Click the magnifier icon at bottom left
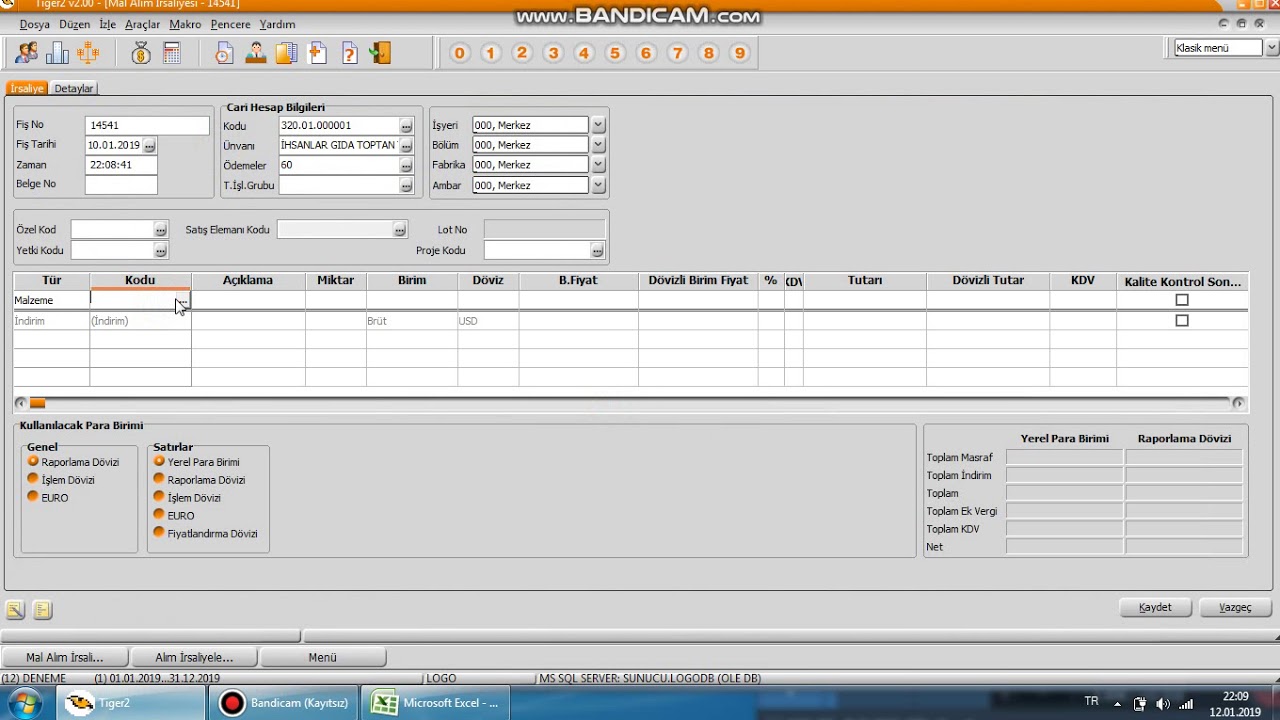Viewport: 1280px width, 720px height. (x=15, y=609)
